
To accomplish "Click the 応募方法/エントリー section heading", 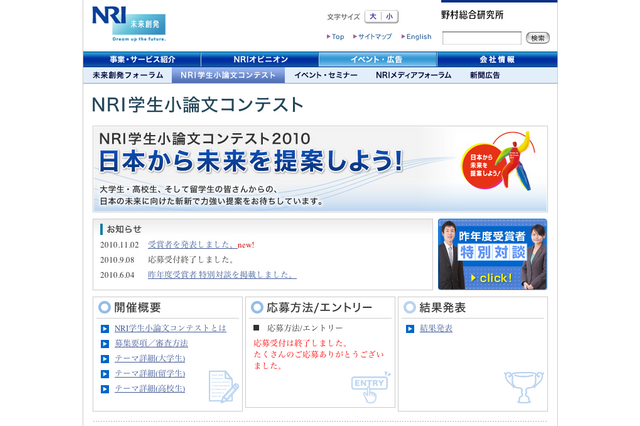I will [319, 308].
